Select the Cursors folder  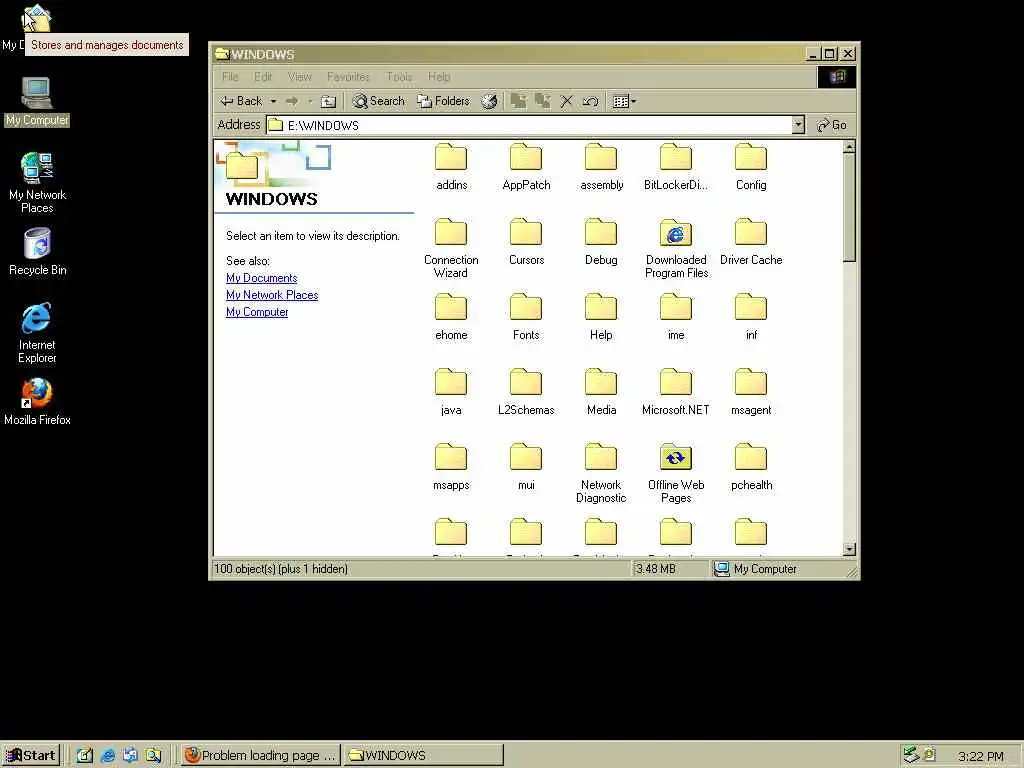[x=526, y=242]
